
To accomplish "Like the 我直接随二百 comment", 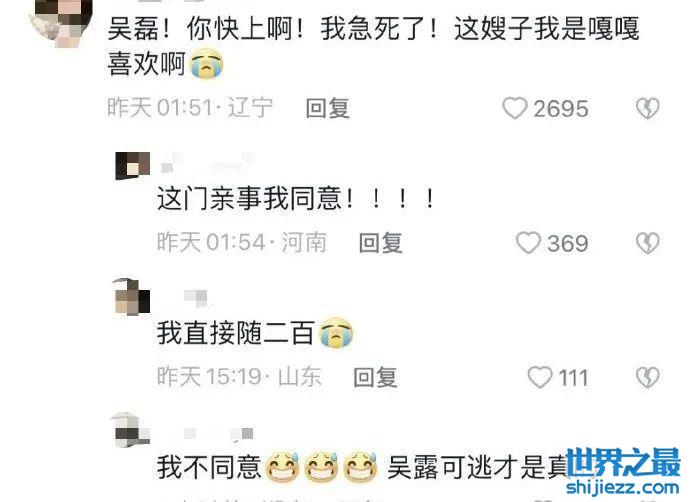I will (540, 377).
